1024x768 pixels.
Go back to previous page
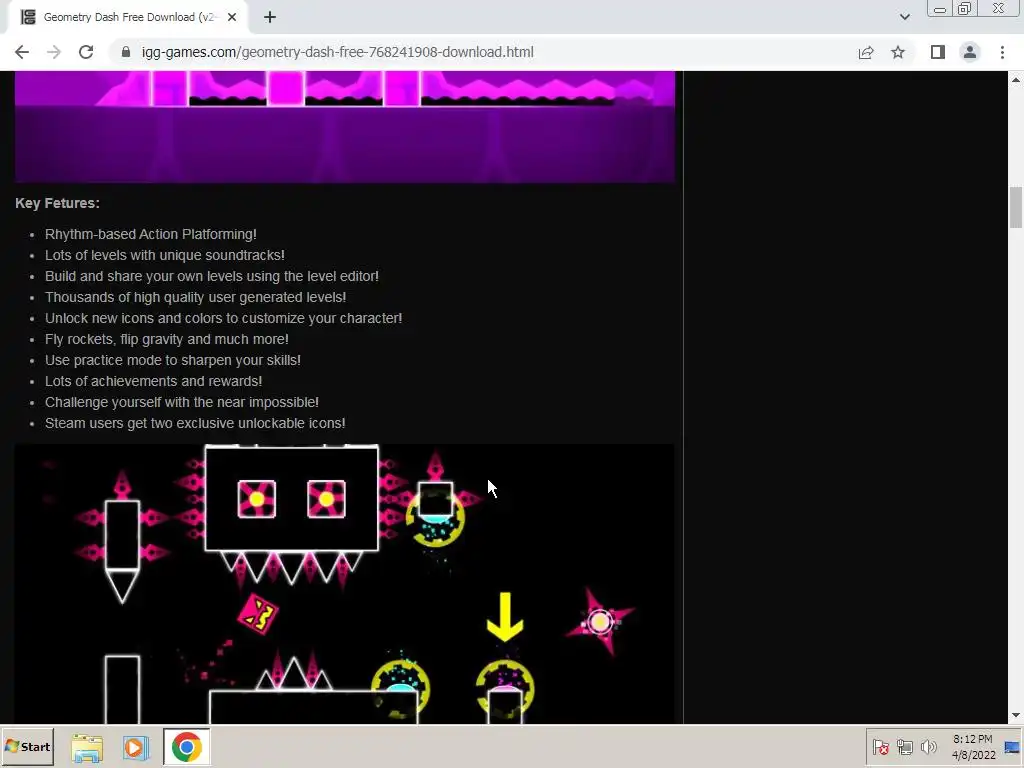pos(22,52)
